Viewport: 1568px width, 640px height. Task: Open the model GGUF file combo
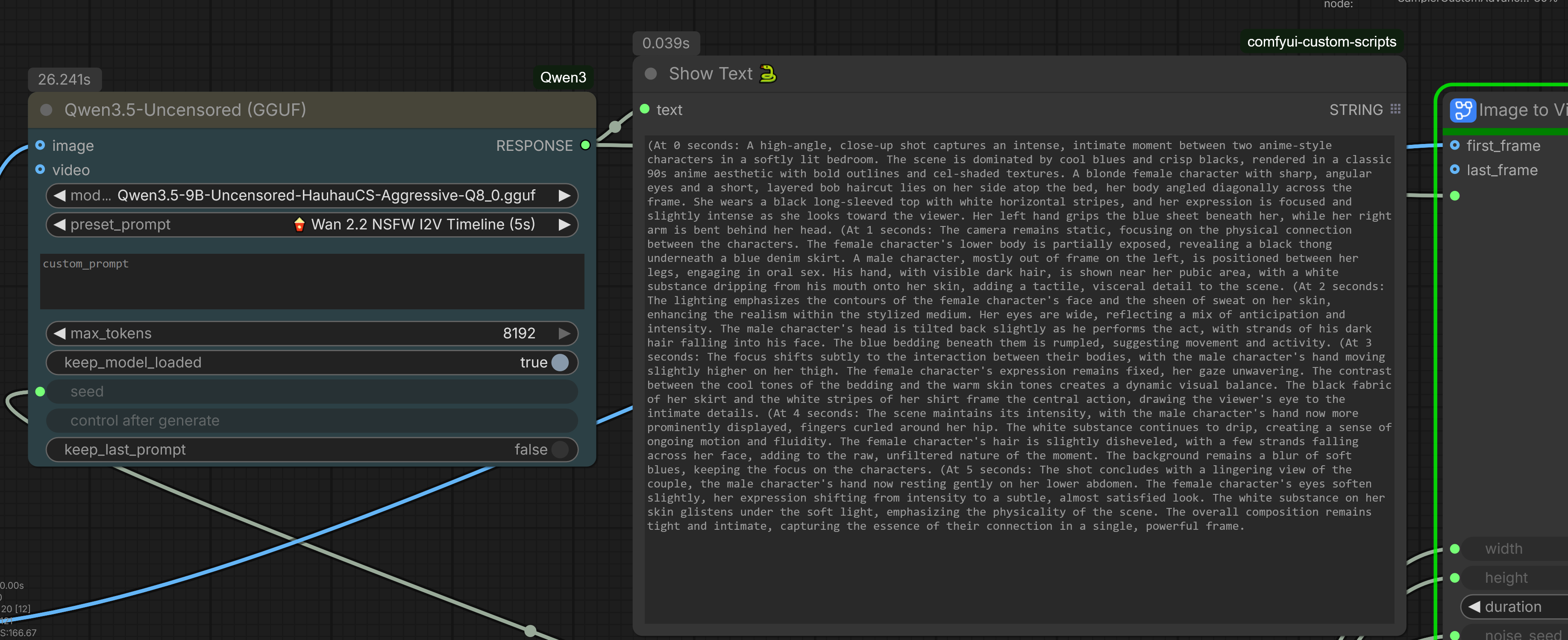pyautogui.click(x=311, y=196)
